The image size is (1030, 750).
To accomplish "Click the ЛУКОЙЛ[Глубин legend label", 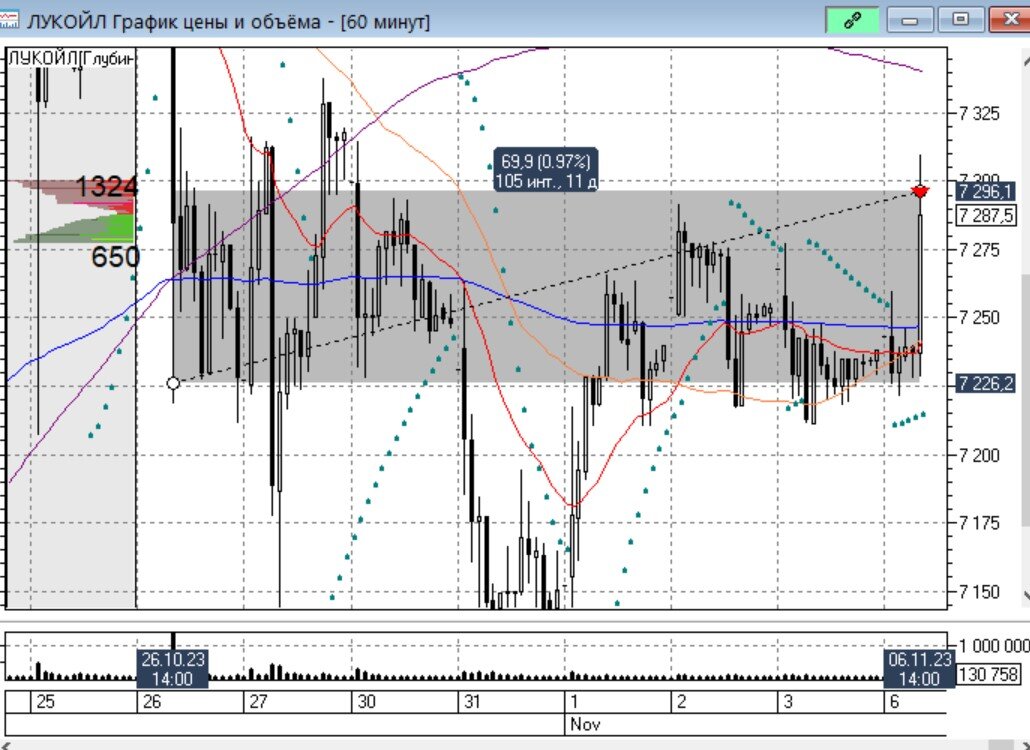I will click(72, 58).
